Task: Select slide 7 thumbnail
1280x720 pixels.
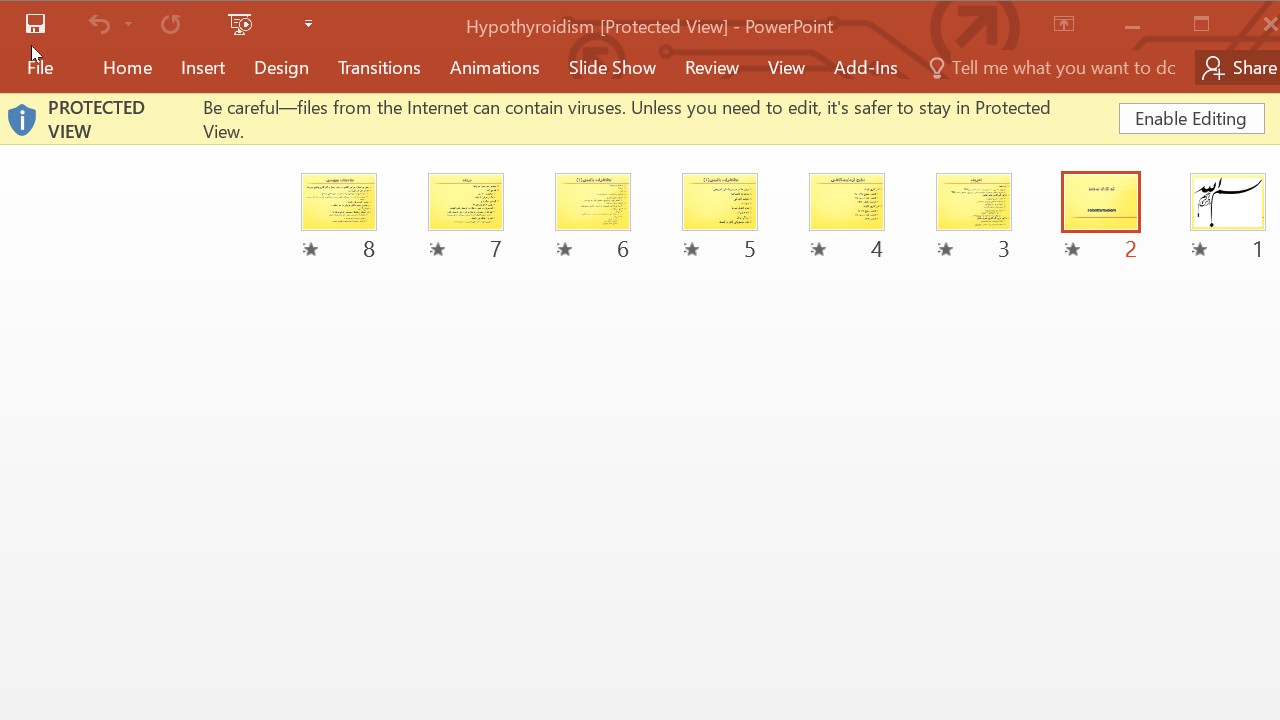Action: (465, 202)
